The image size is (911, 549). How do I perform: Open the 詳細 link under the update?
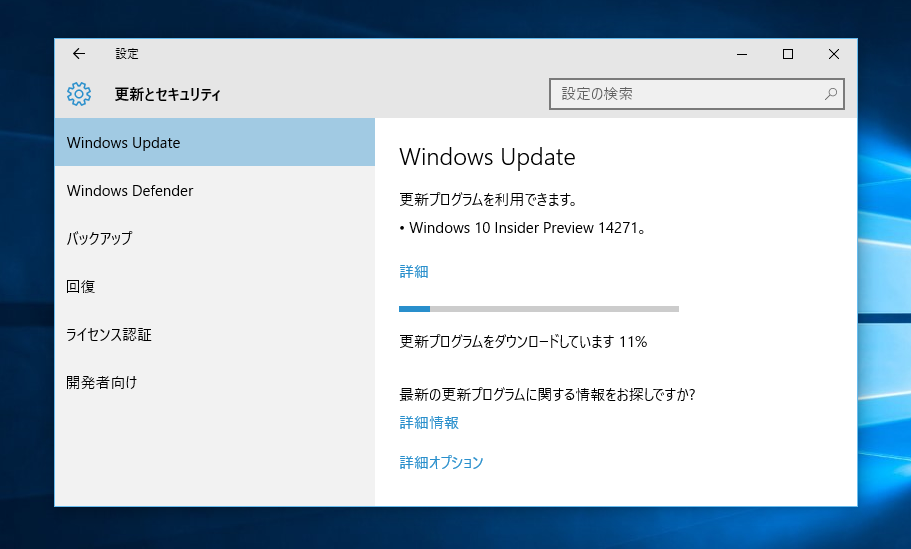click(414, 271)
